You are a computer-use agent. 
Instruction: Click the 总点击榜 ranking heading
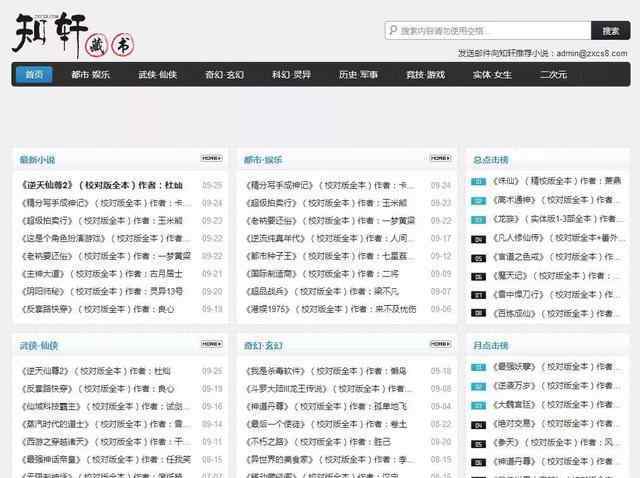click(x=491, y=160)
